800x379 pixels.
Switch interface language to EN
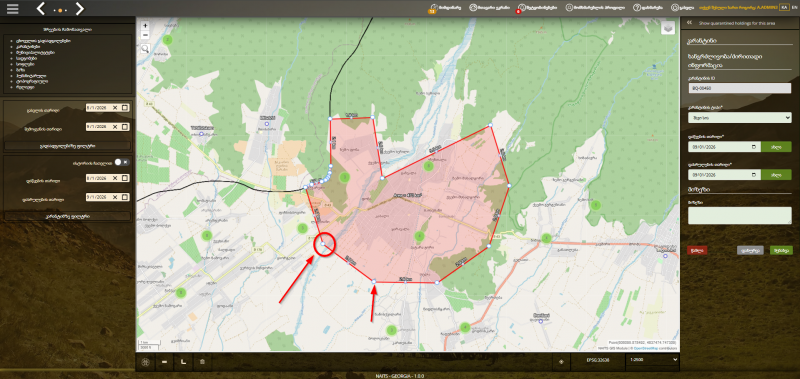coord(793,8)
